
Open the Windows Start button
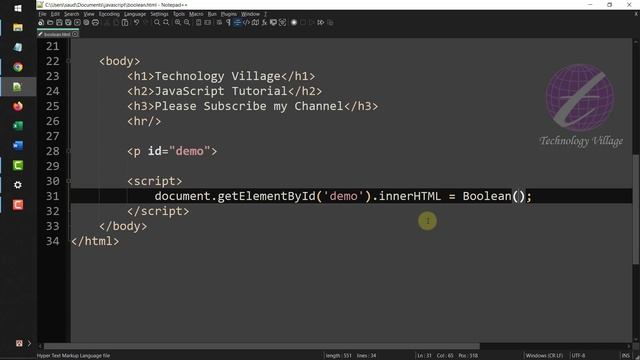click(x=18, y=8)
